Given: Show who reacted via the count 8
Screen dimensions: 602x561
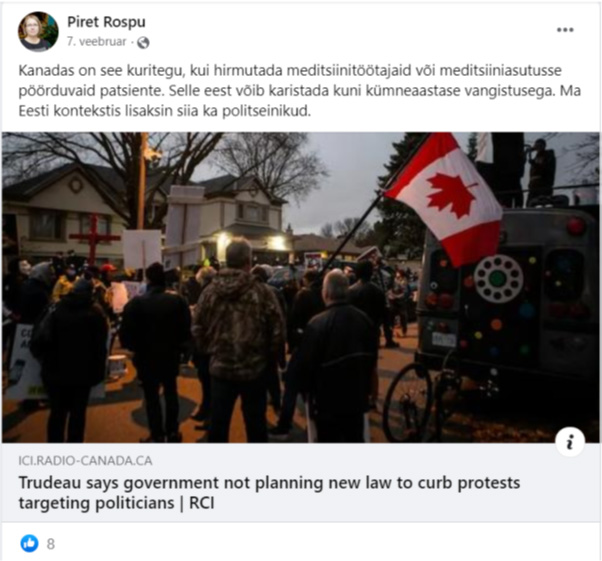Looking at the screenshot, I should click(51, 544).
